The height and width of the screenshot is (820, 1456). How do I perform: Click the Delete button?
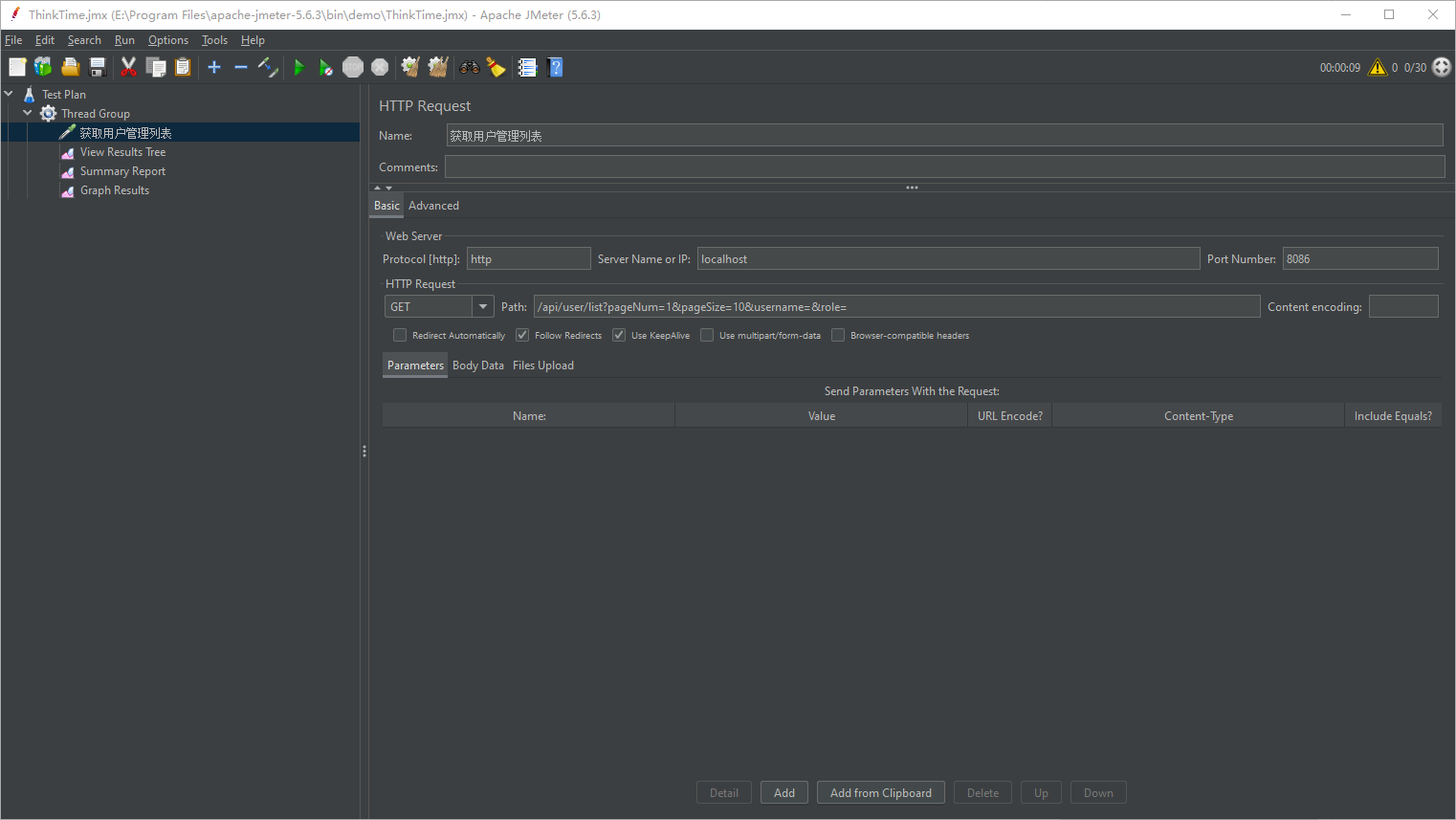coord(982,792)
